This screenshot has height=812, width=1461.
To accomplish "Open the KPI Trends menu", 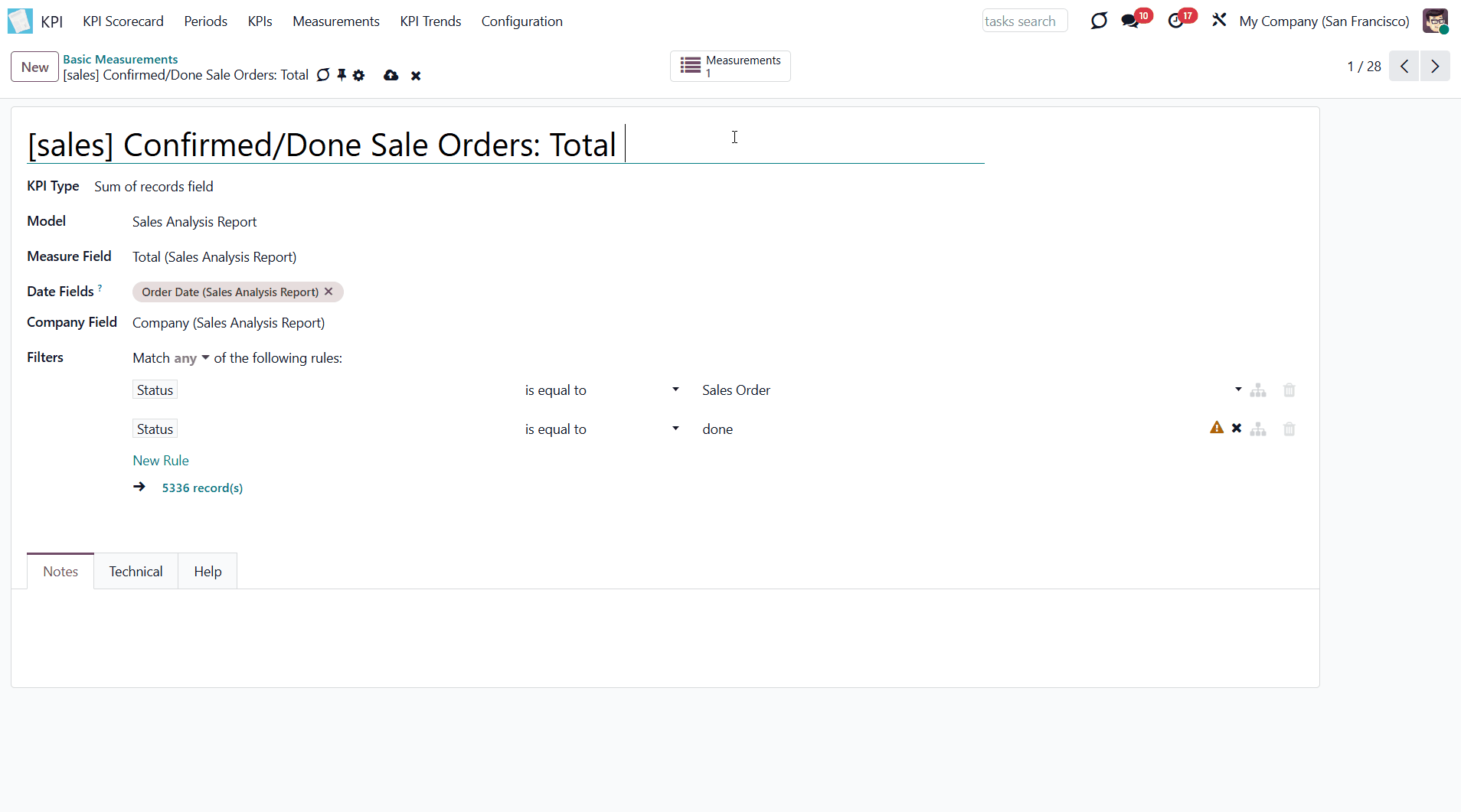I will (x=430, y=21).
